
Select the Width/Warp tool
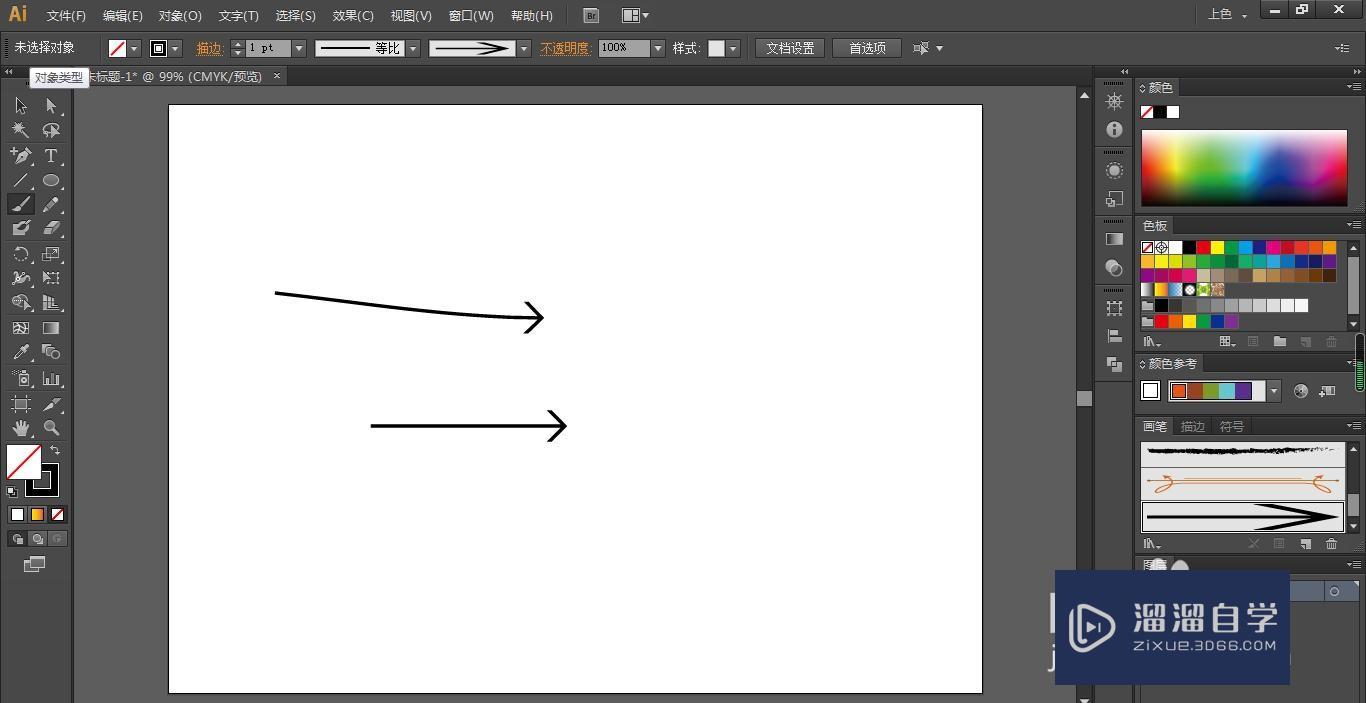[21, 278]
